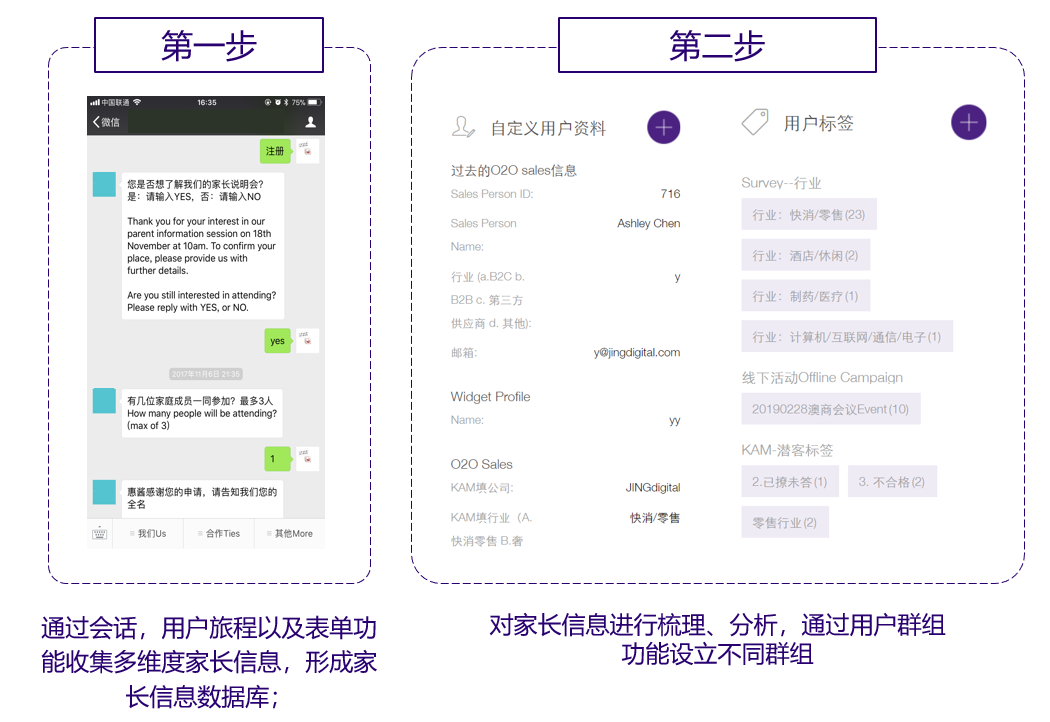Choose the 行业：制药/医疗(1) tag

click(x=805, y=296)
